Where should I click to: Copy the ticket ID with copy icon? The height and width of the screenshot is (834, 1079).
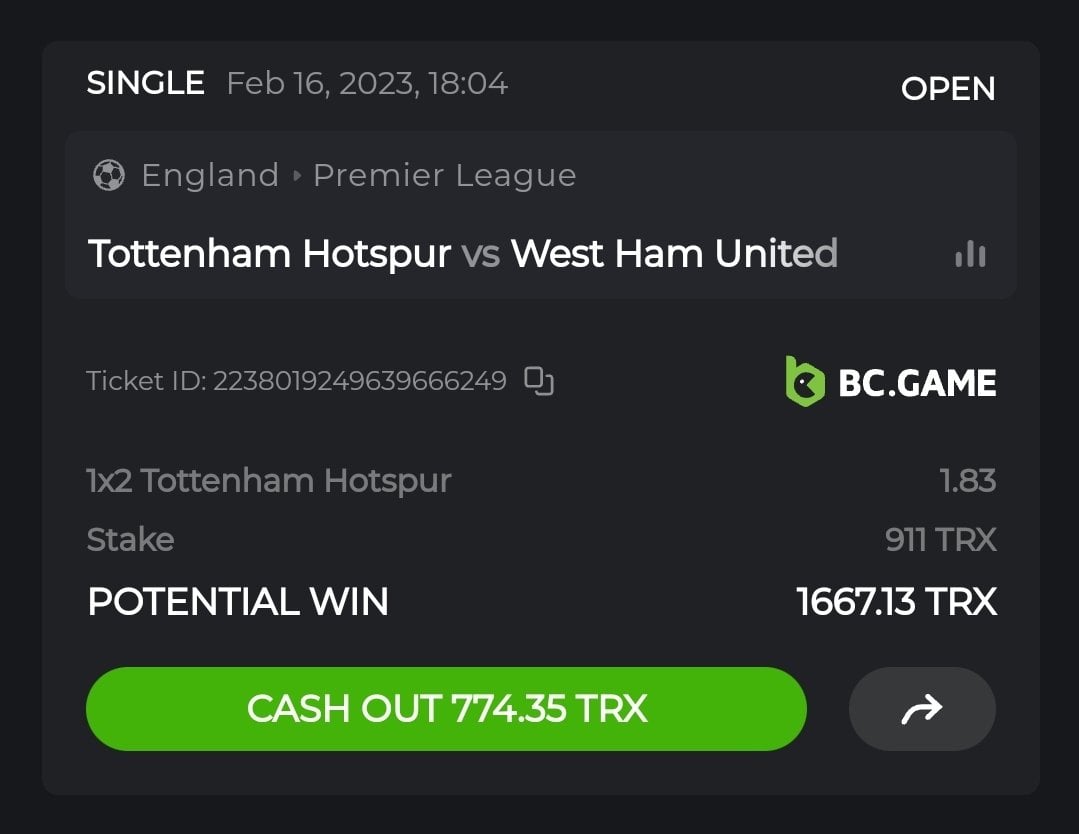click(539, 380)
